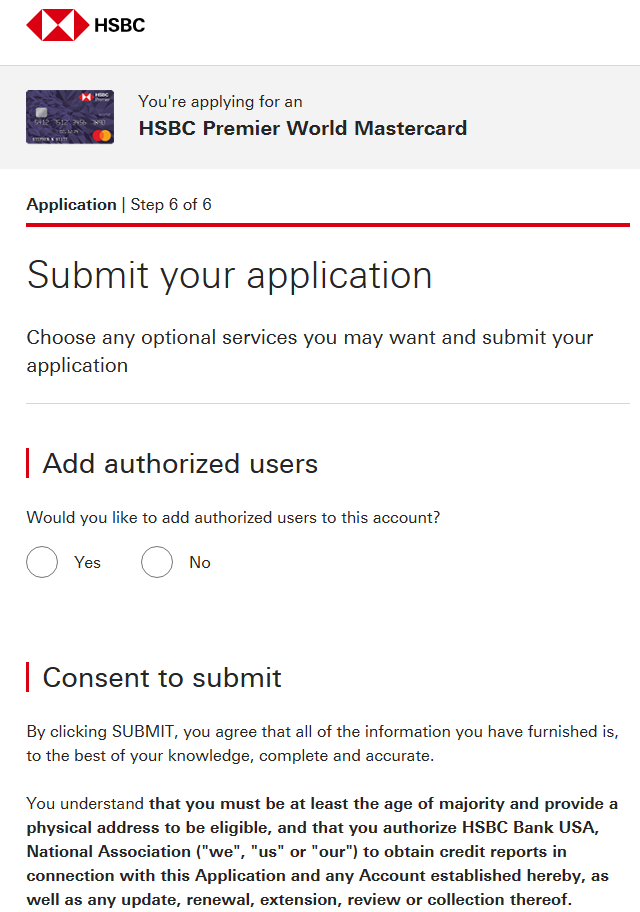
Task: Click the 'No' label text
Action: coord(200,563)
